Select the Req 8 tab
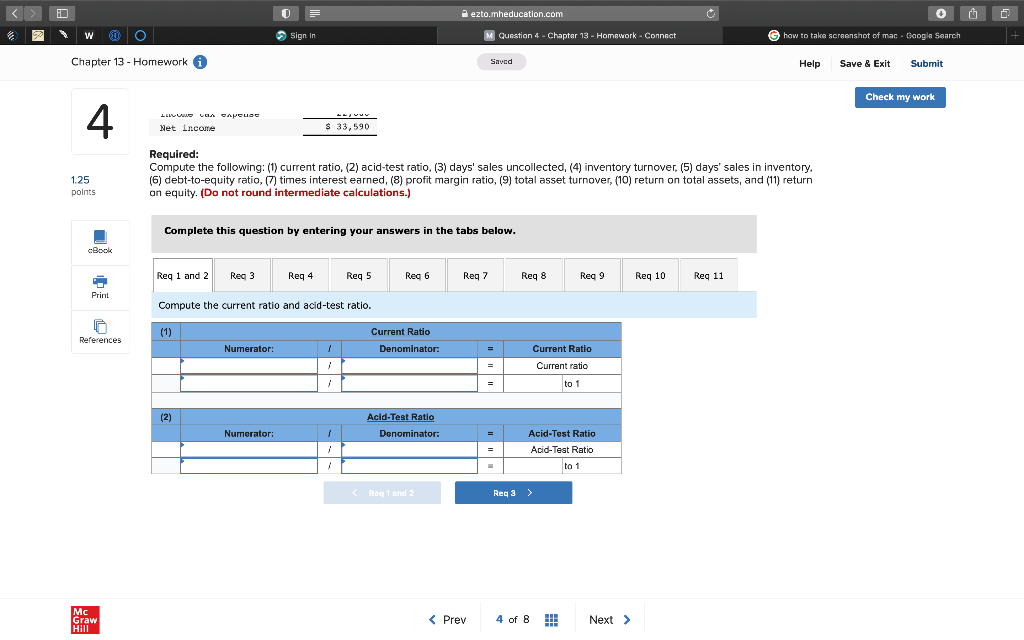1024x640 pixels. 534,276
